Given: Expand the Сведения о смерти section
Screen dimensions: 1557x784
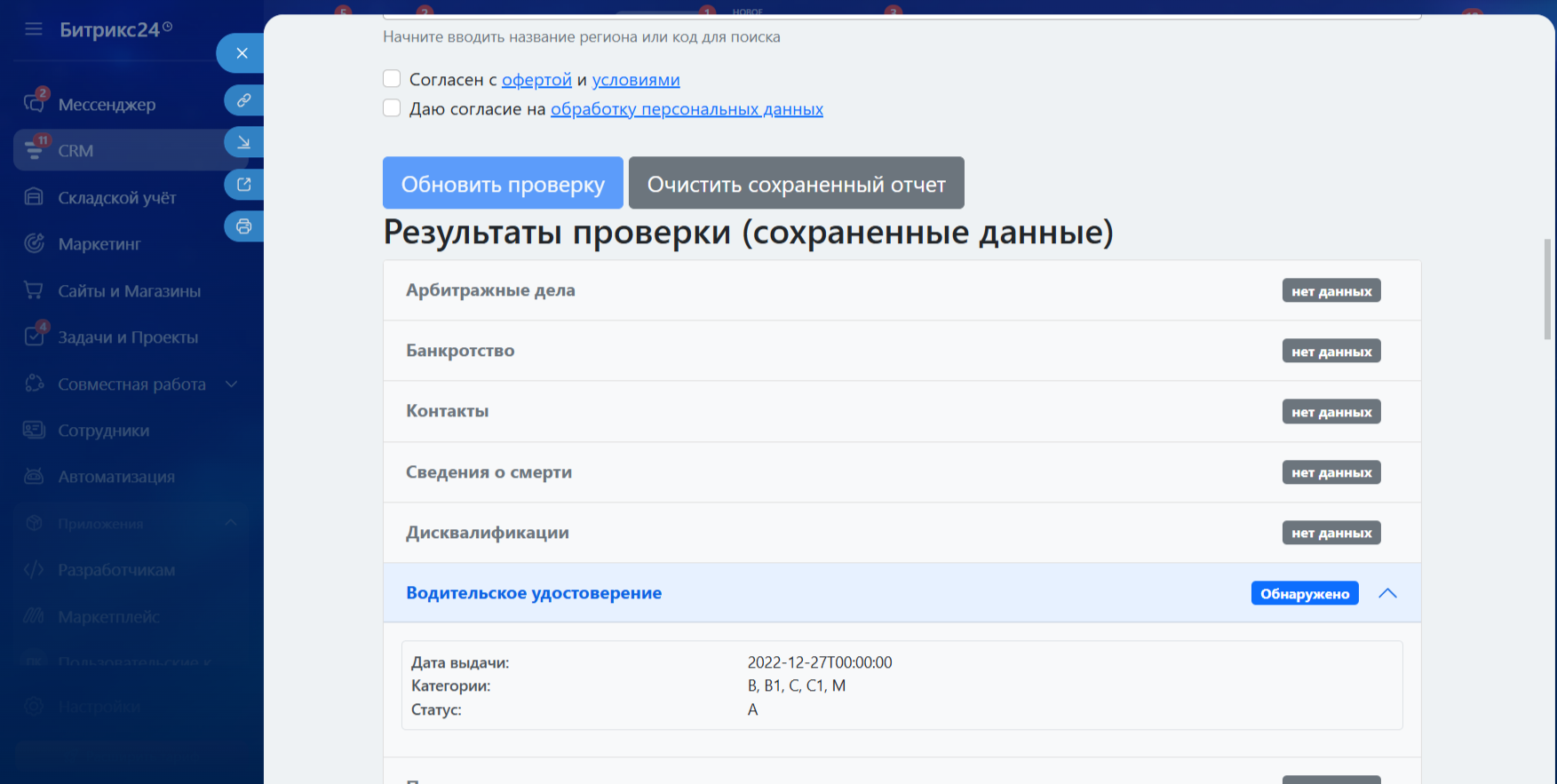Looking at the screenshot, I should 902,472.
